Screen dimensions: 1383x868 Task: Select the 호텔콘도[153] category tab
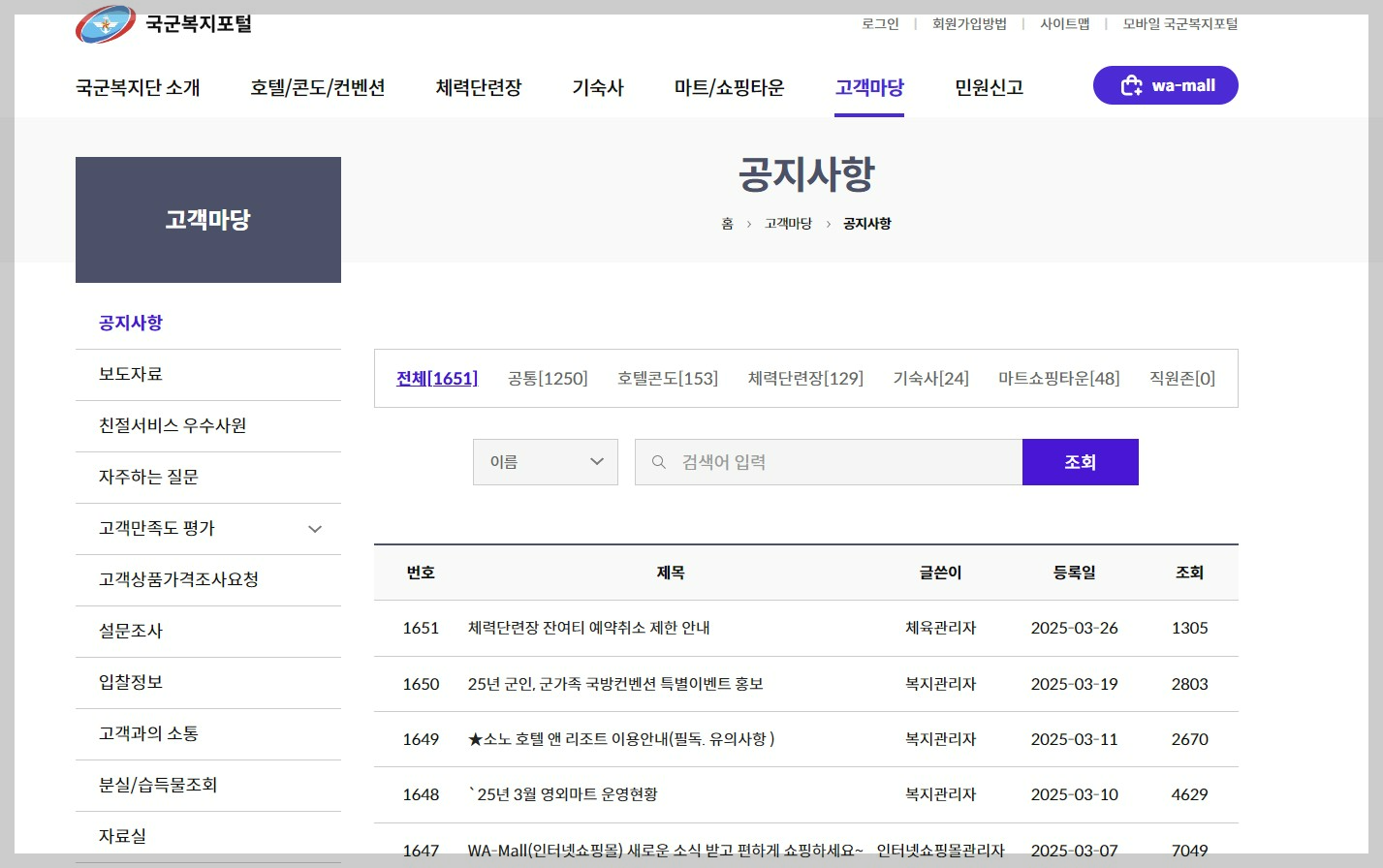[668, 378]
